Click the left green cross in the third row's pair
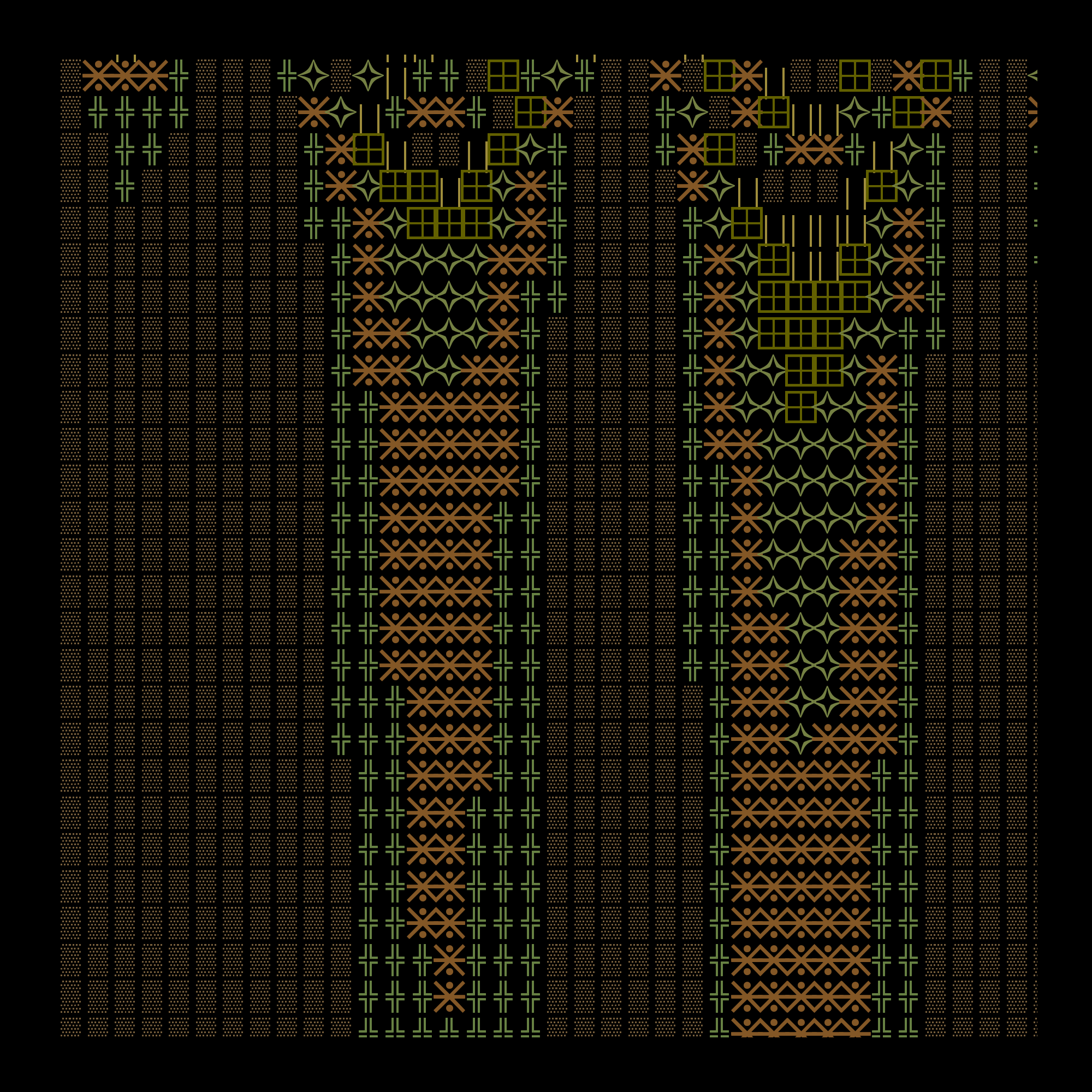Screen dimensions: 1092x1092 coord(125,149)
